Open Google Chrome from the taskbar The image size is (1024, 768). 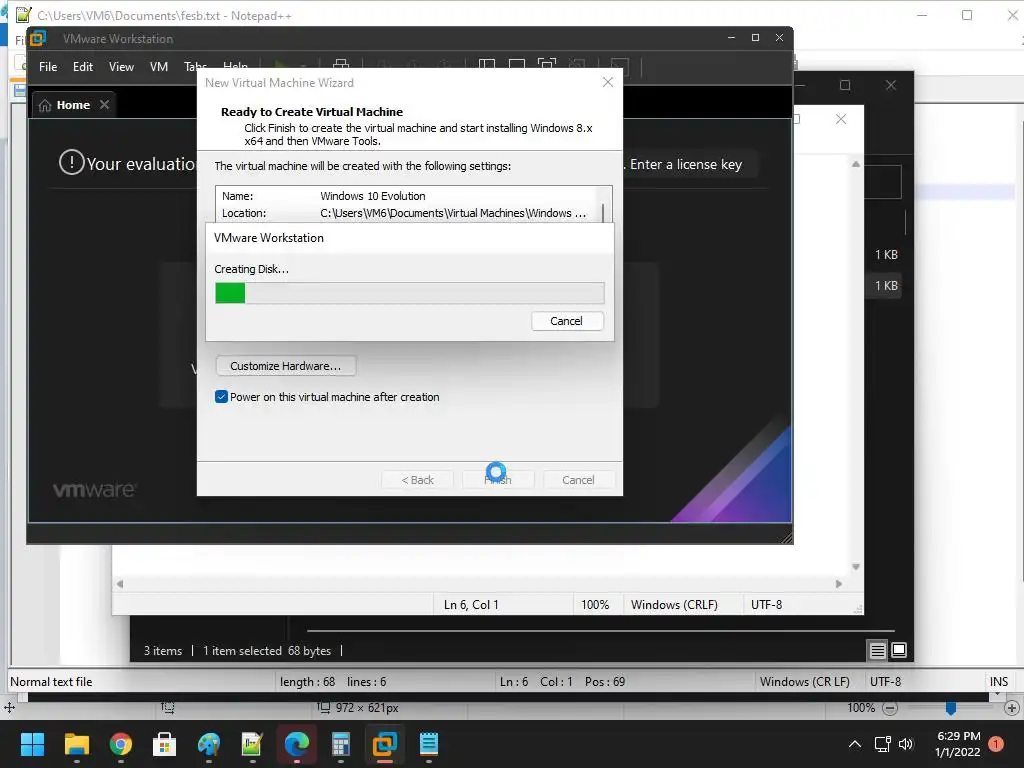(x=121, y=744)
